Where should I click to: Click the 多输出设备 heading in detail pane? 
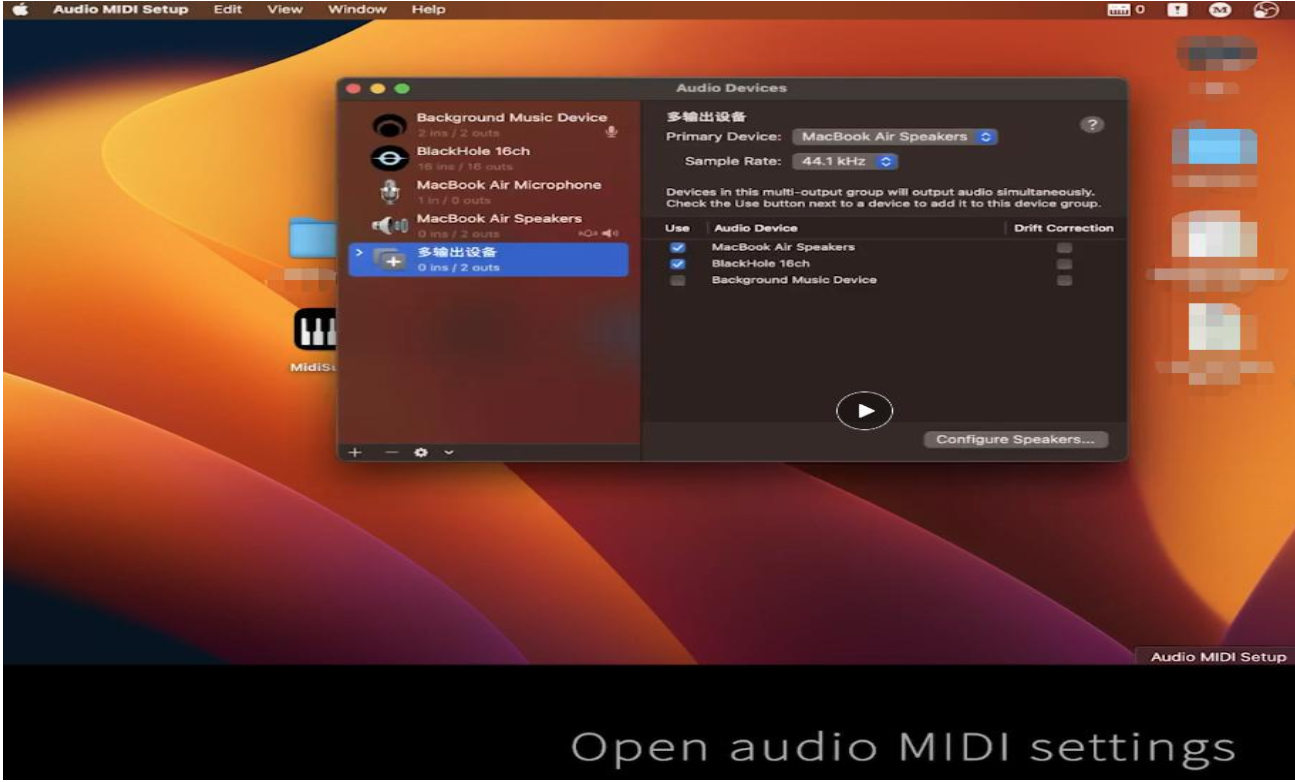point(706,117)
